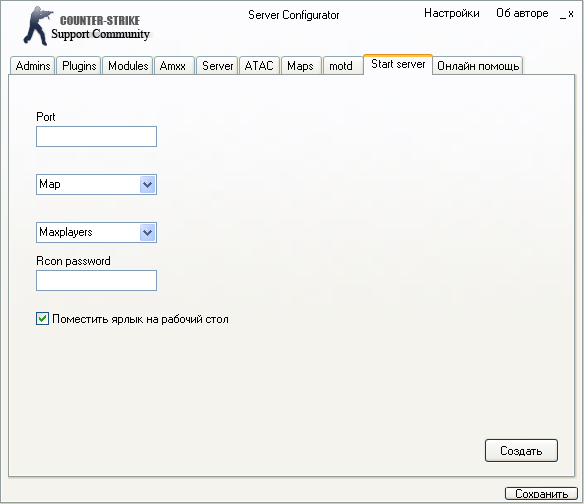Open the Настройки menu

451,13
